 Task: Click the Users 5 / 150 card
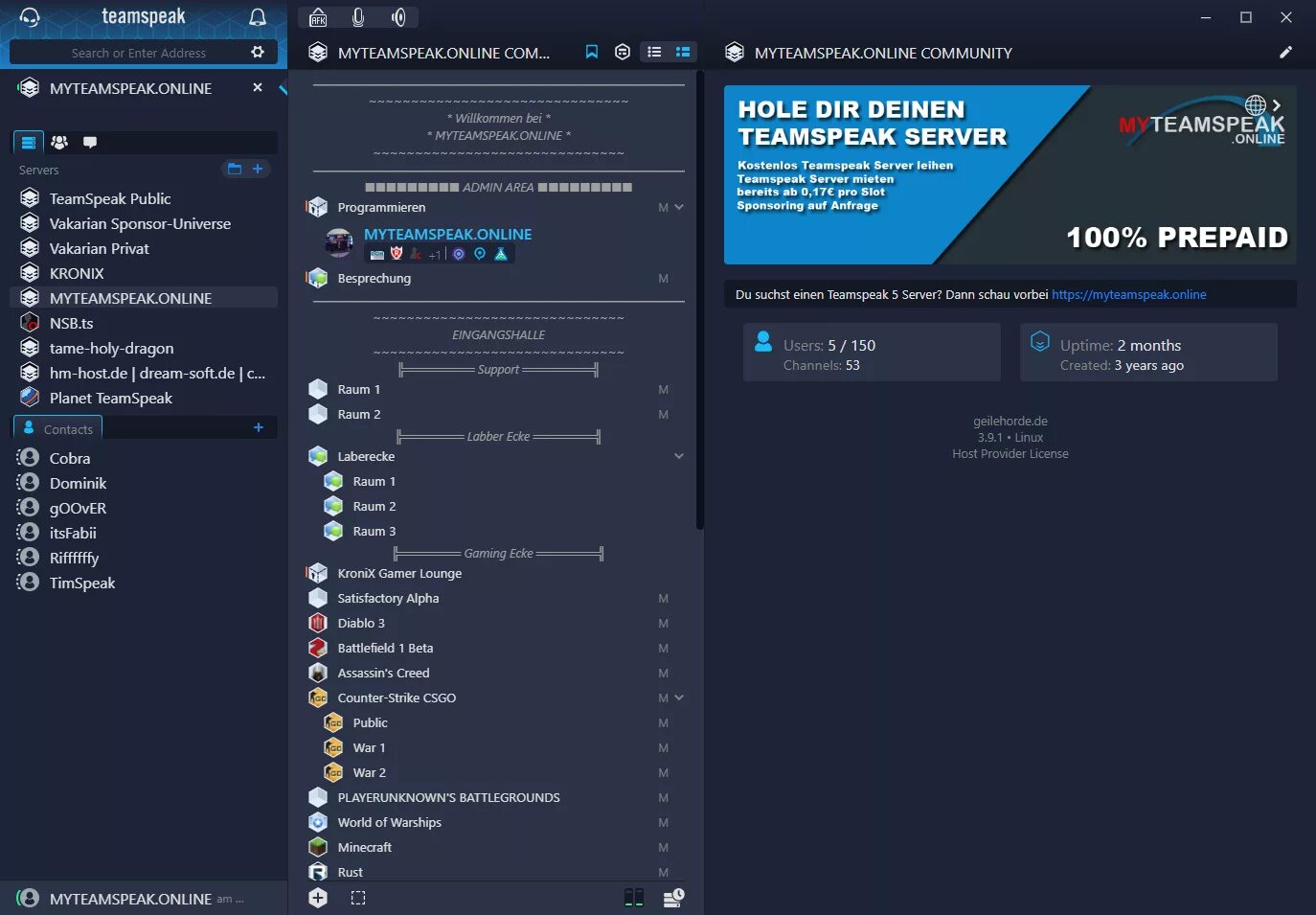(x=872, y=352)
